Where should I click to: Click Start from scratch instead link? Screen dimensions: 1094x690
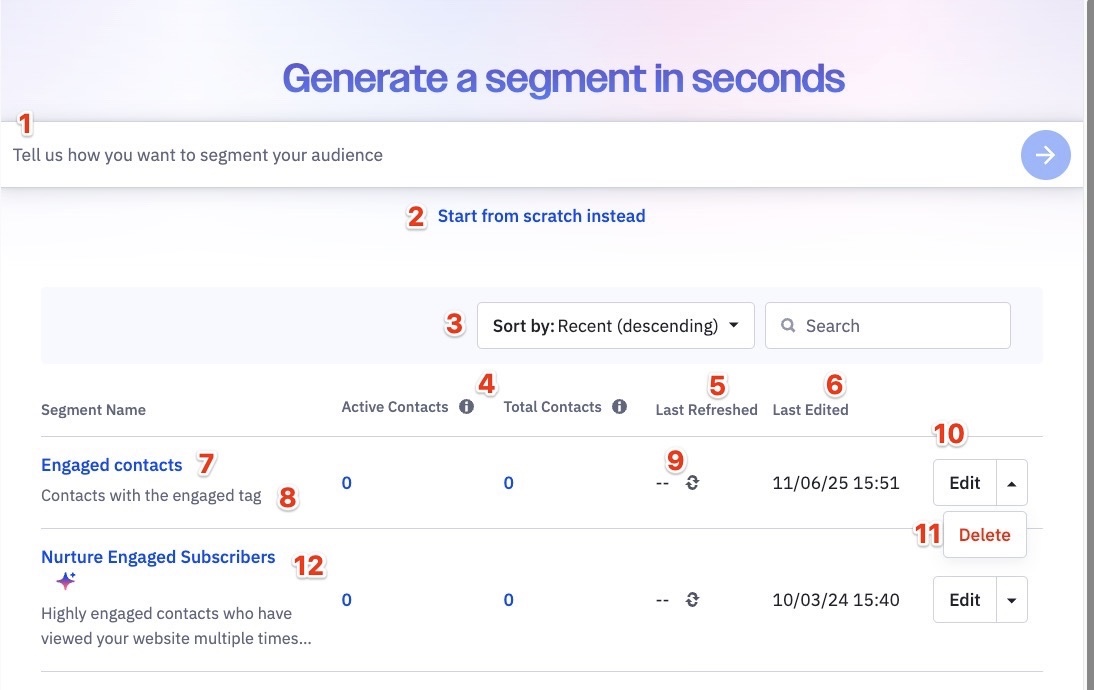point(541,216)
